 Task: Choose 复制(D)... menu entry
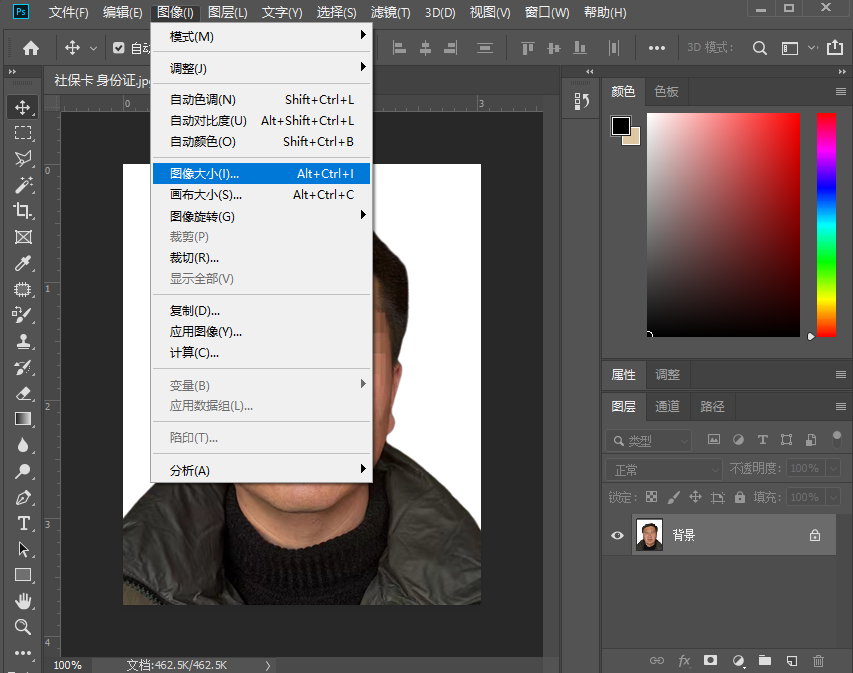pyautogui.click(x=262, y=311)
